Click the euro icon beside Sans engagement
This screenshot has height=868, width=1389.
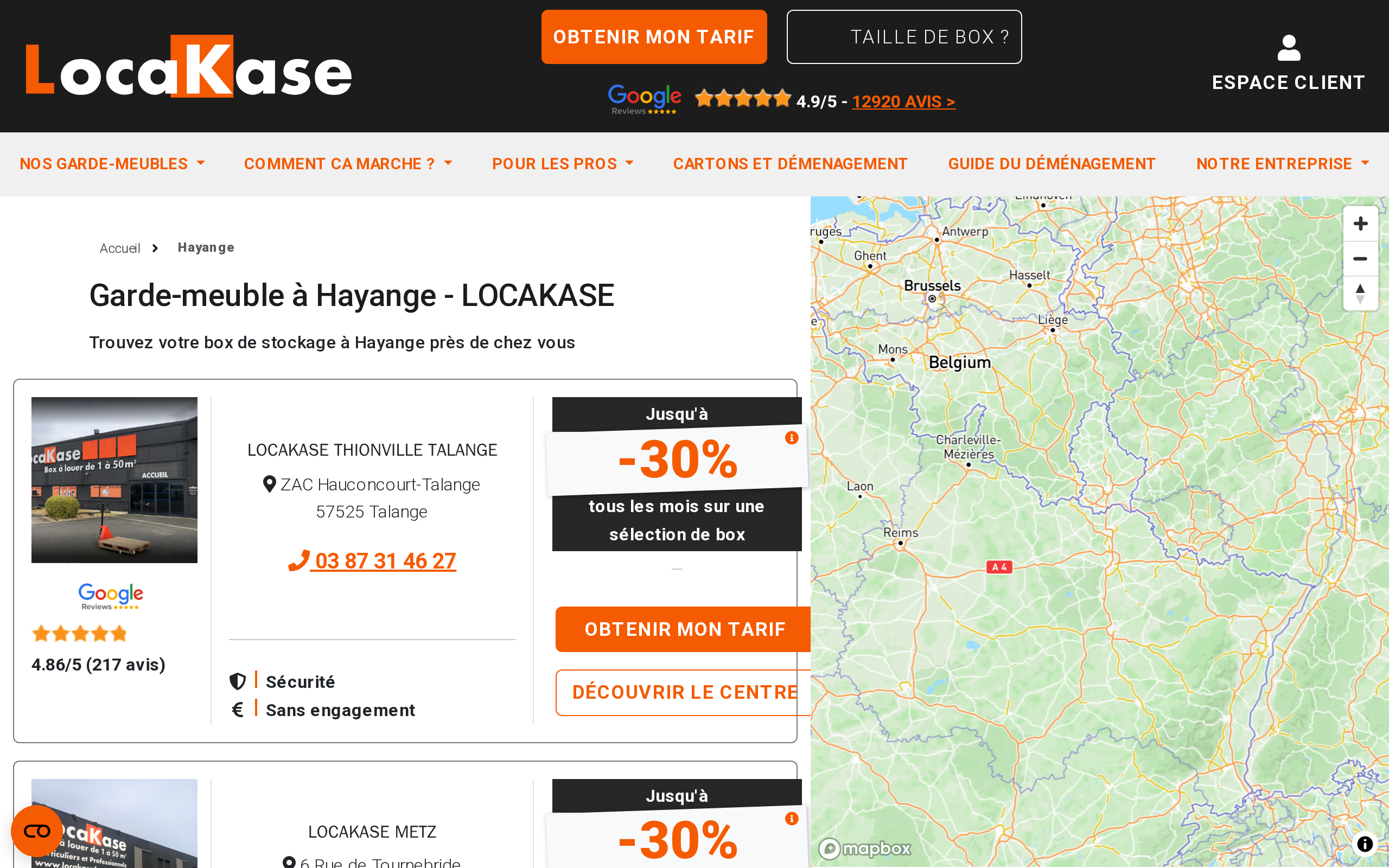point(237,710)
